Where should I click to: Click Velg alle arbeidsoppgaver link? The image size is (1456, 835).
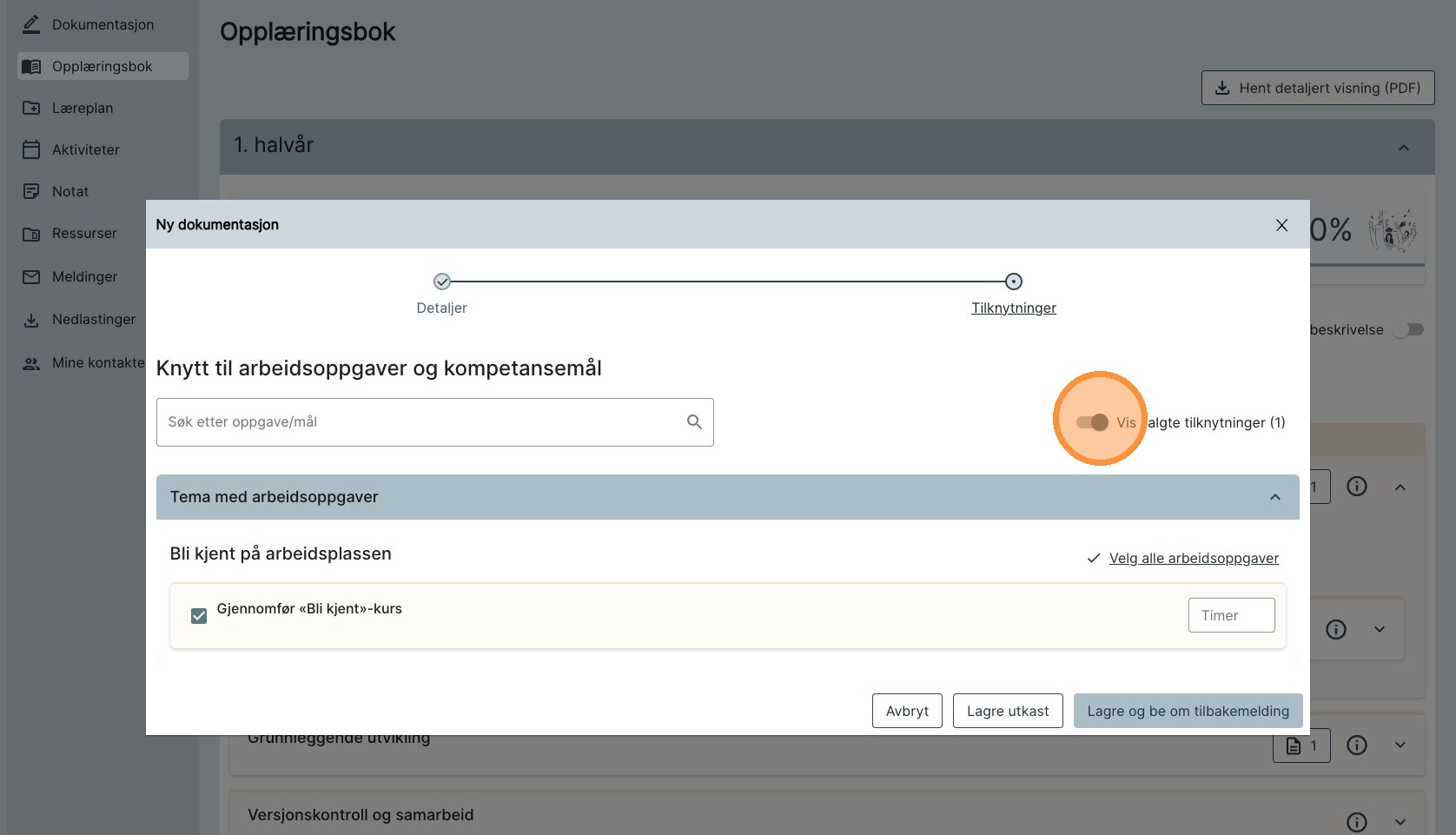point(1193,558)
